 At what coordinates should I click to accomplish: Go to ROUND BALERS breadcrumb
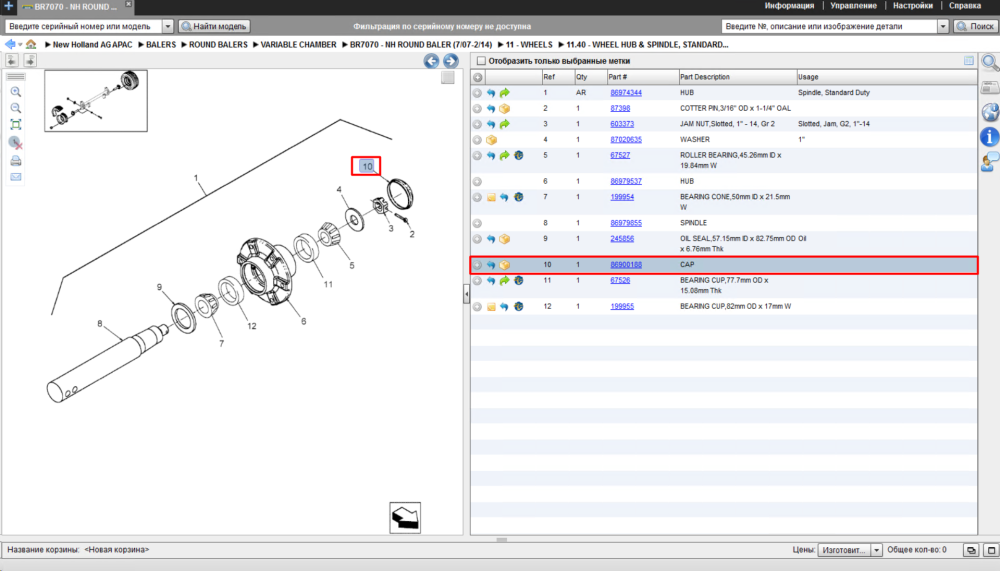coord(218,45)
